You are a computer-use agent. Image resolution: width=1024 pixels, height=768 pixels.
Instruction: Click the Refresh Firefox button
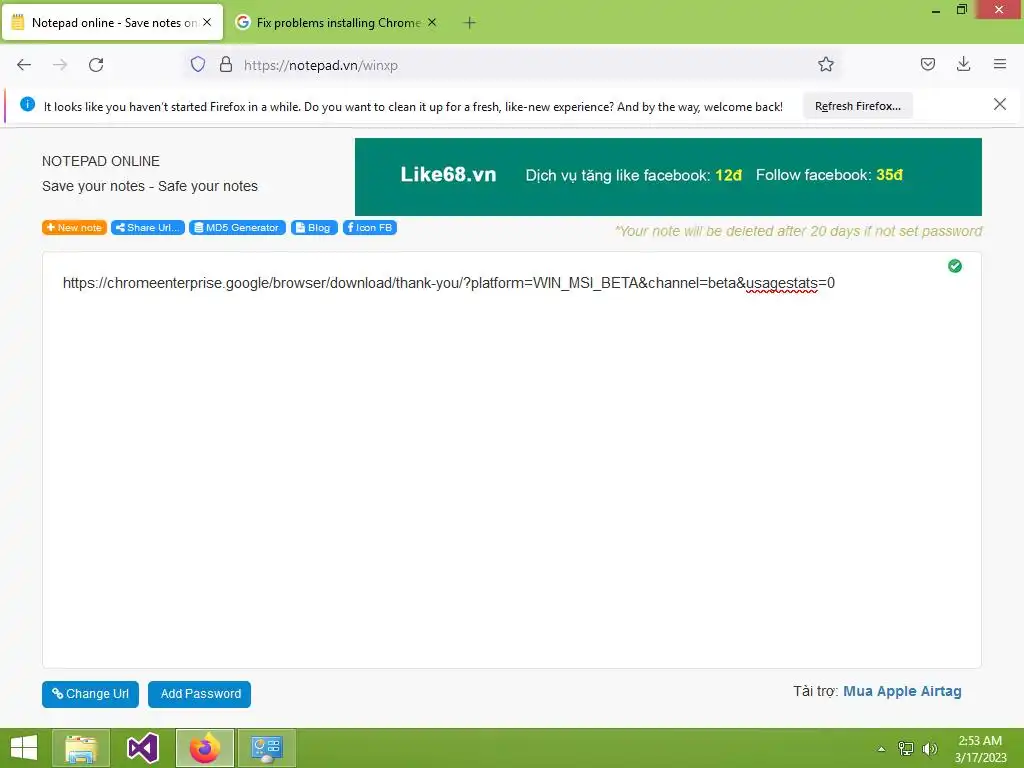click(x=857, y=106)
